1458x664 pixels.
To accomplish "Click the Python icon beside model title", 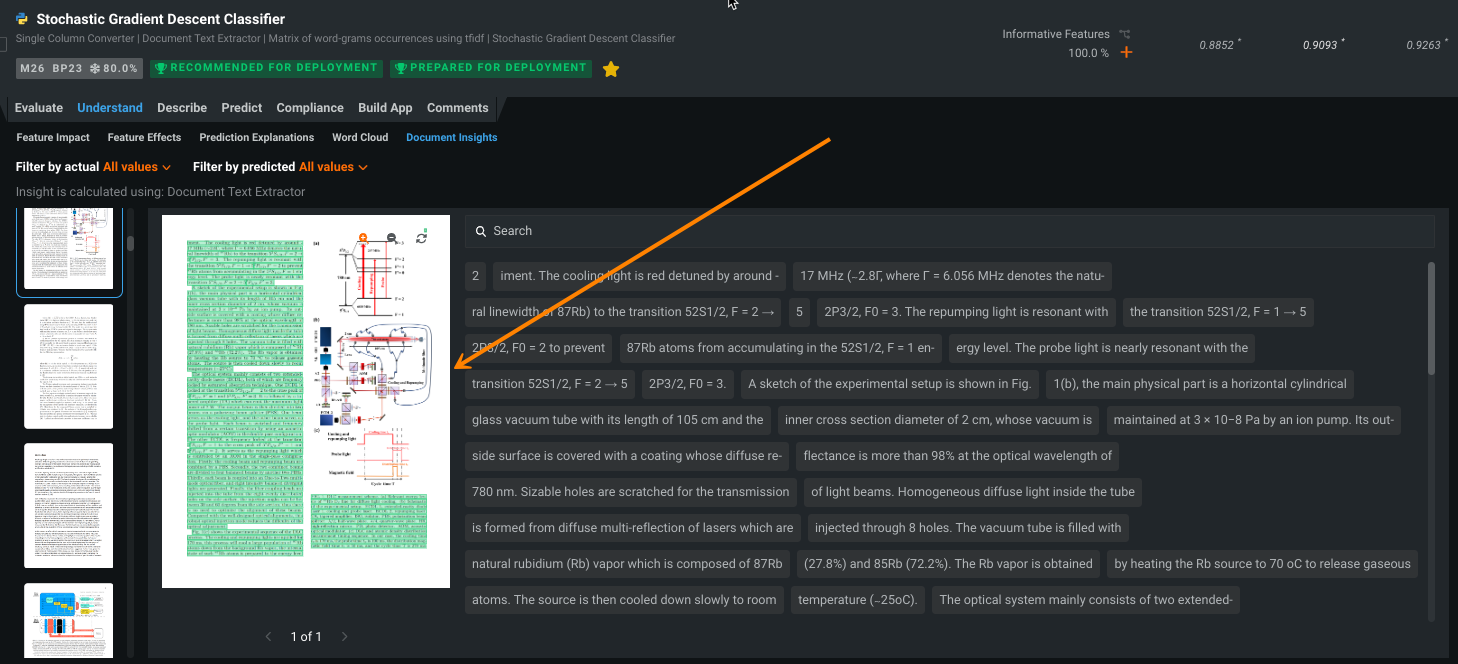I will (22, 19).
